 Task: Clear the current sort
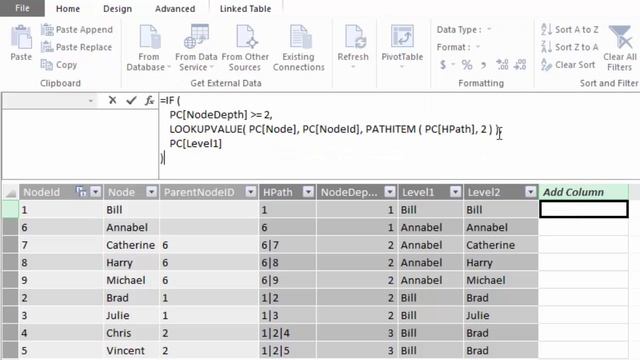568,65
